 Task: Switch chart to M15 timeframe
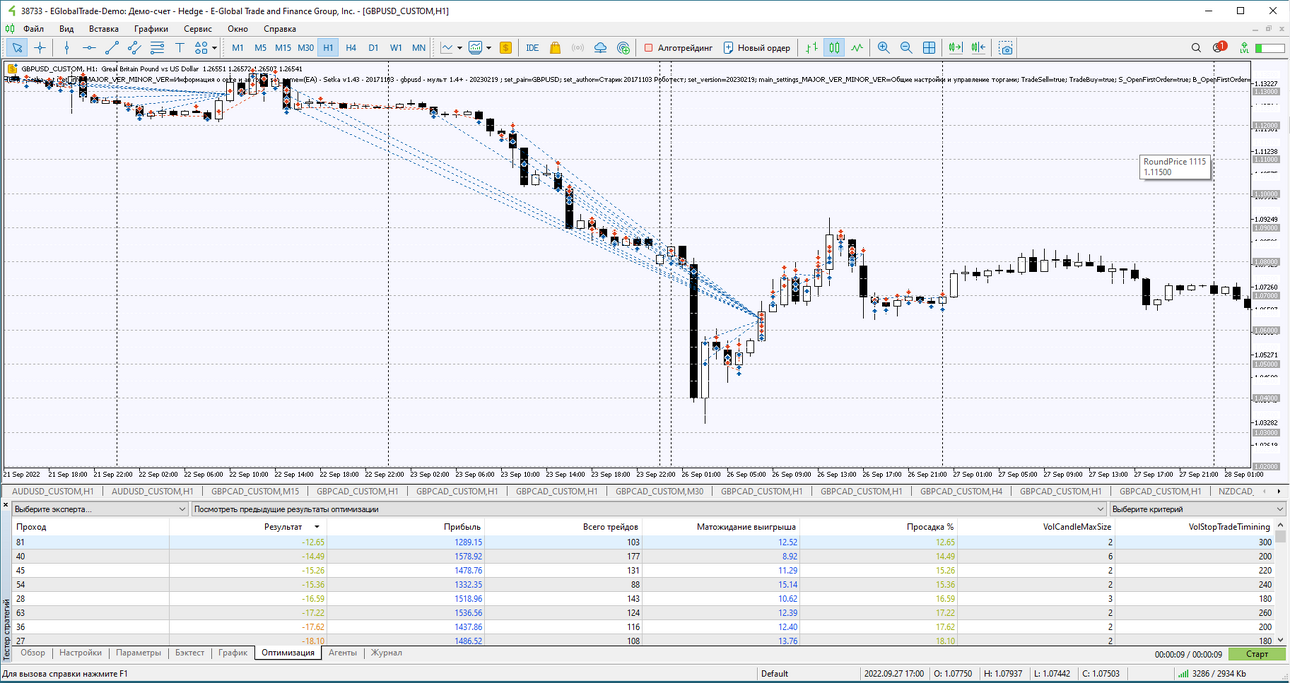tap(283, 47)
